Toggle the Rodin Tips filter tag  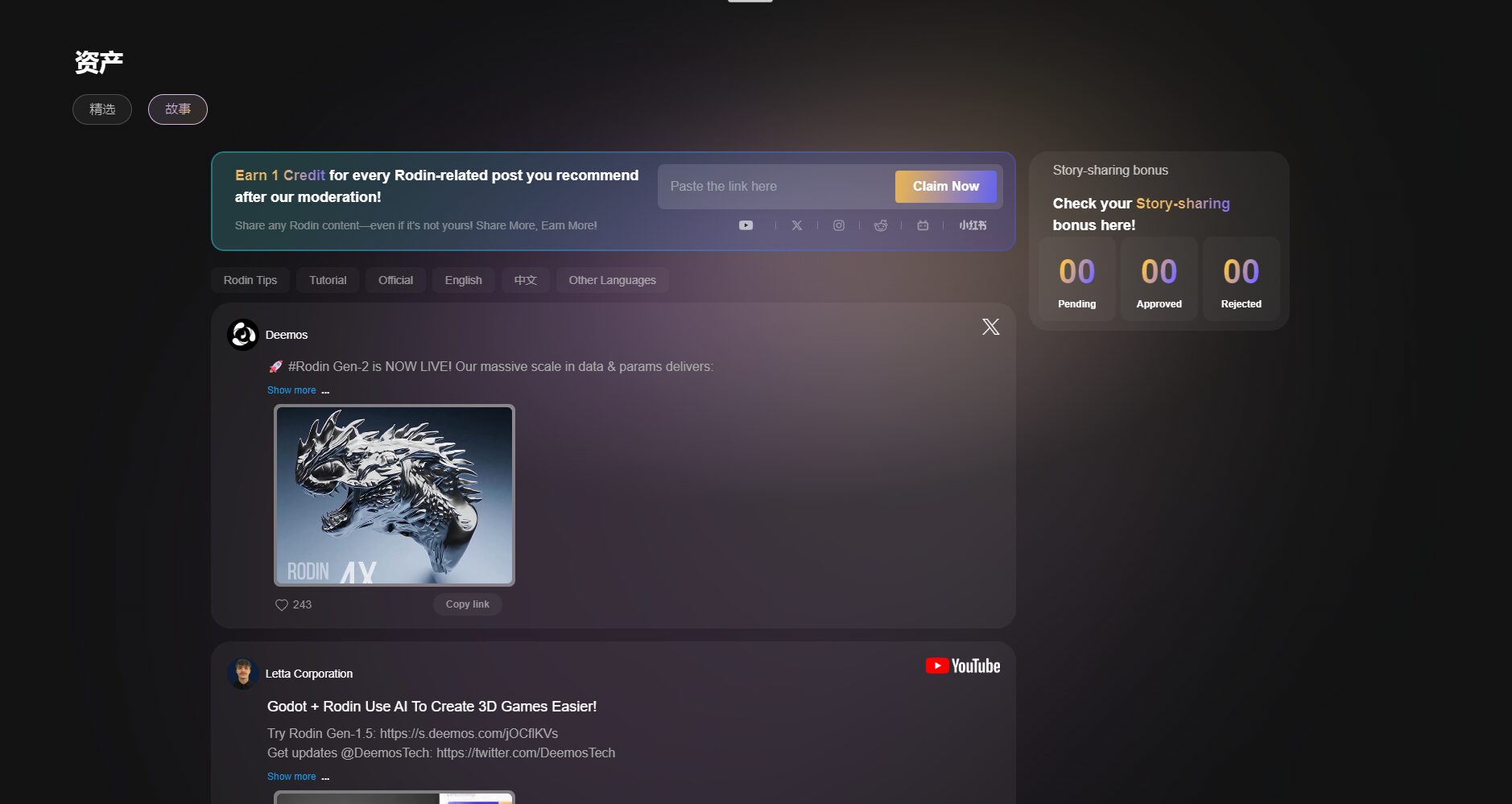click(250, 280)
